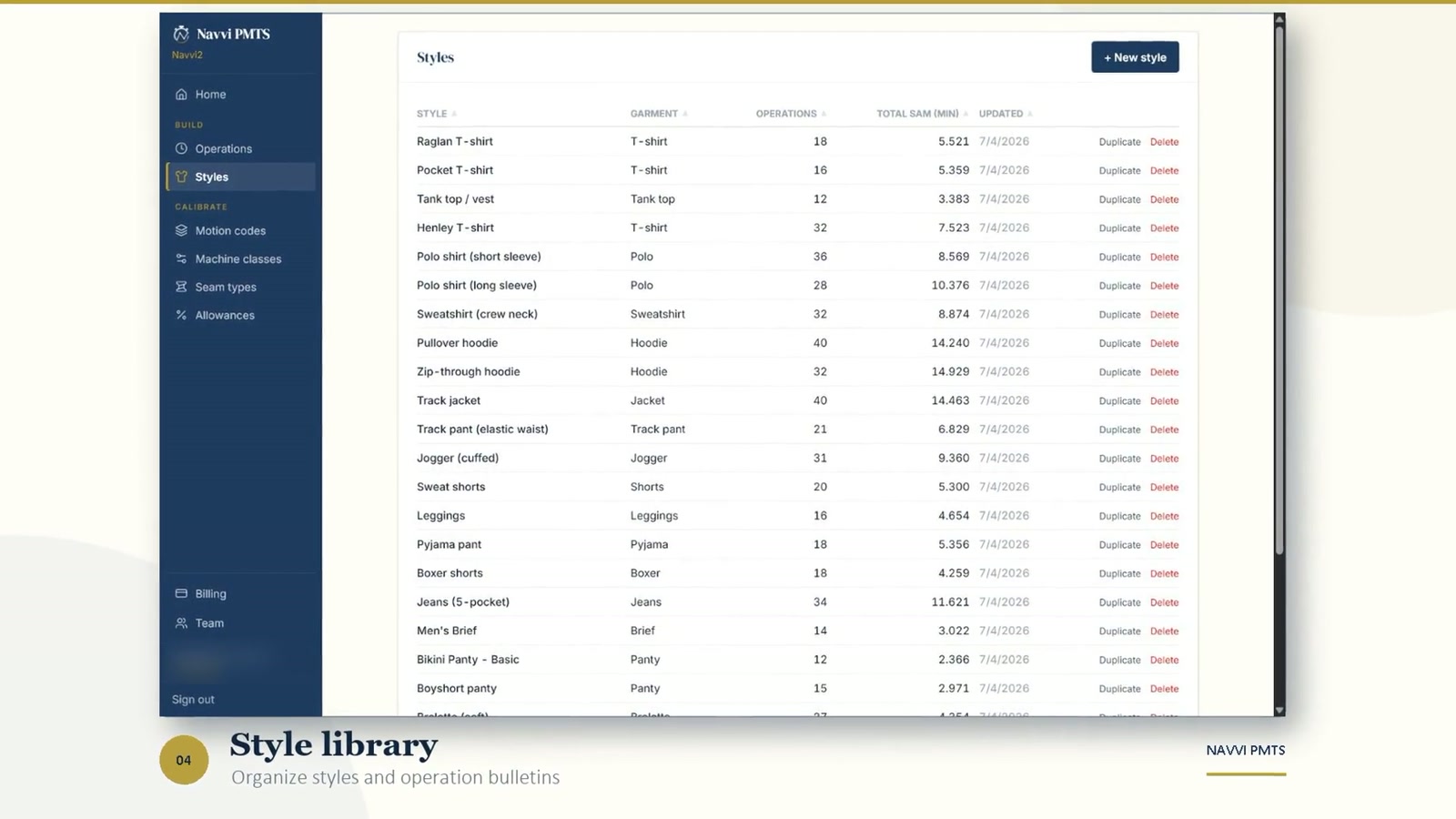Create a new style with + New style
The height and width of the screenshot is (819, 1456).
point(1135,57)
